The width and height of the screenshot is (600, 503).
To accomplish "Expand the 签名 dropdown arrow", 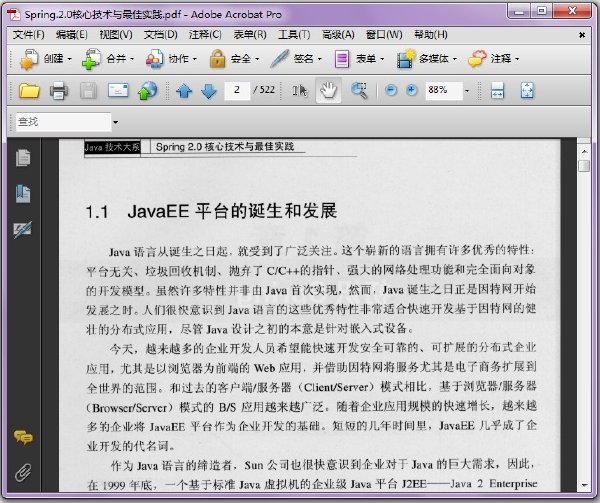I will tap(320, 59).
